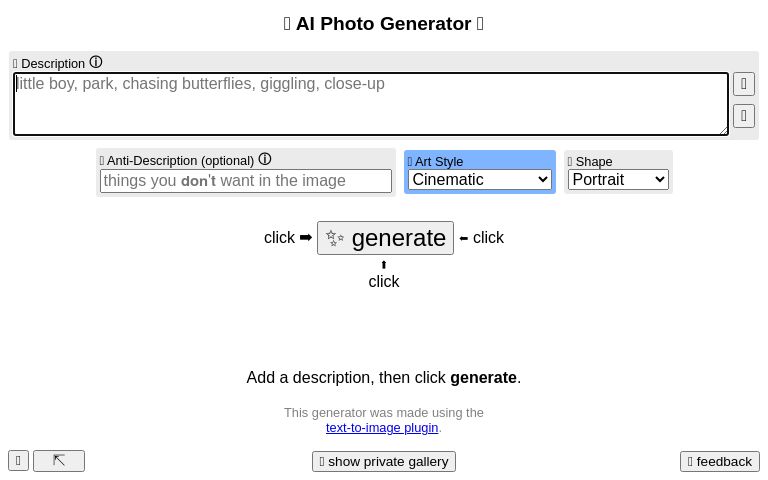
Task: Click upper small button right of description box
Action: [744, 84]
